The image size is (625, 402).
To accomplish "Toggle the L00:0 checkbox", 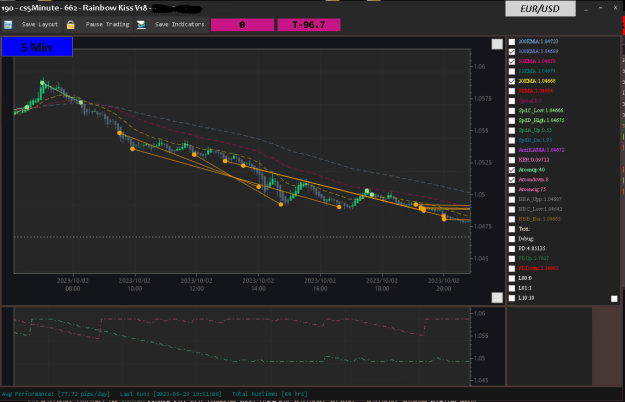I will tap(512, 278).
